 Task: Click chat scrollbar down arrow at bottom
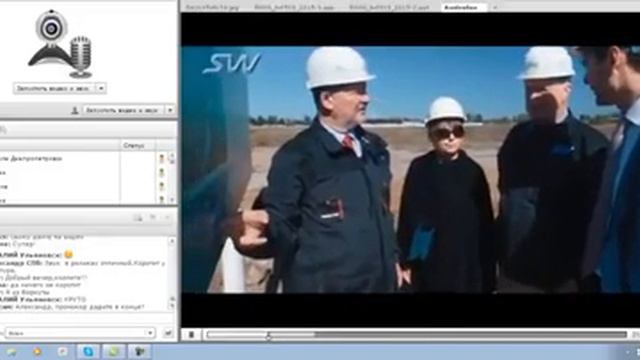click(172, 306)
